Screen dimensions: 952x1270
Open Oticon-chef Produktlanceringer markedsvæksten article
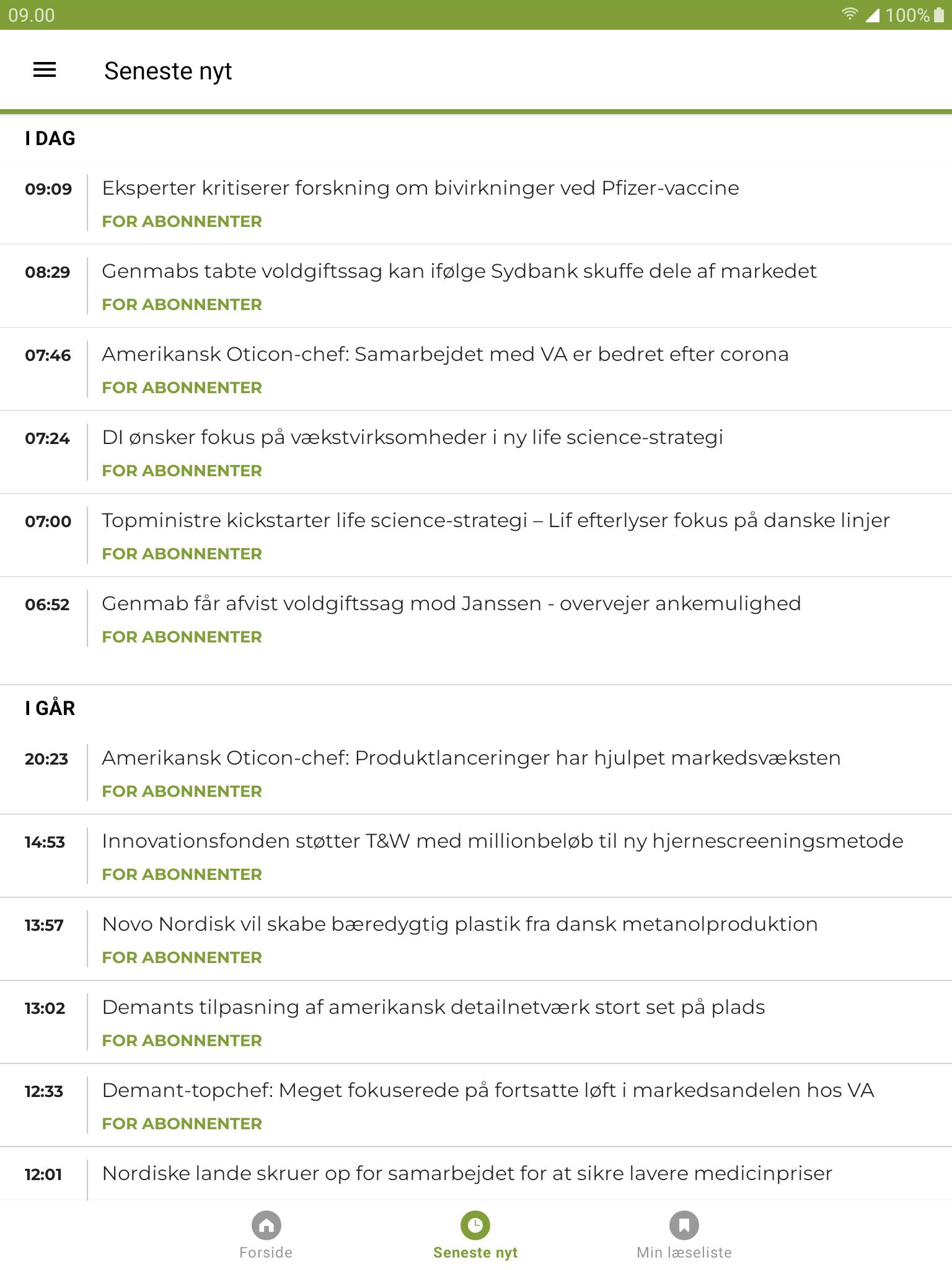pyautogui.click(x=476, y=773)
